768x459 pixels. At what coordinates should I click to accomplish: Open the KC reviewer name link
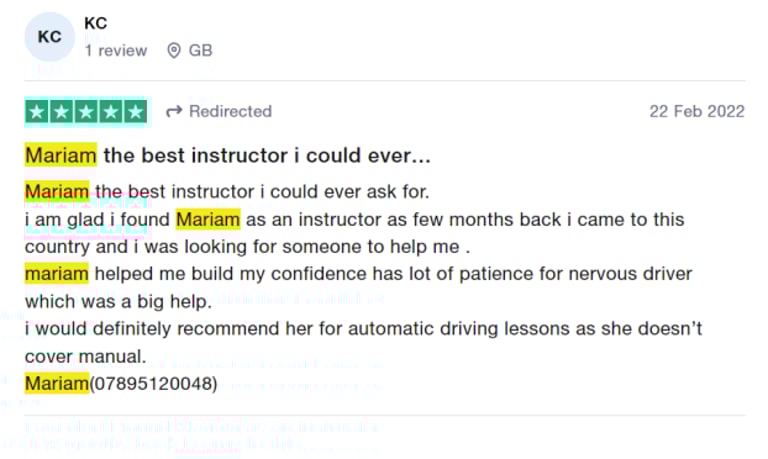pyautogui.click(x=96, y=23)
